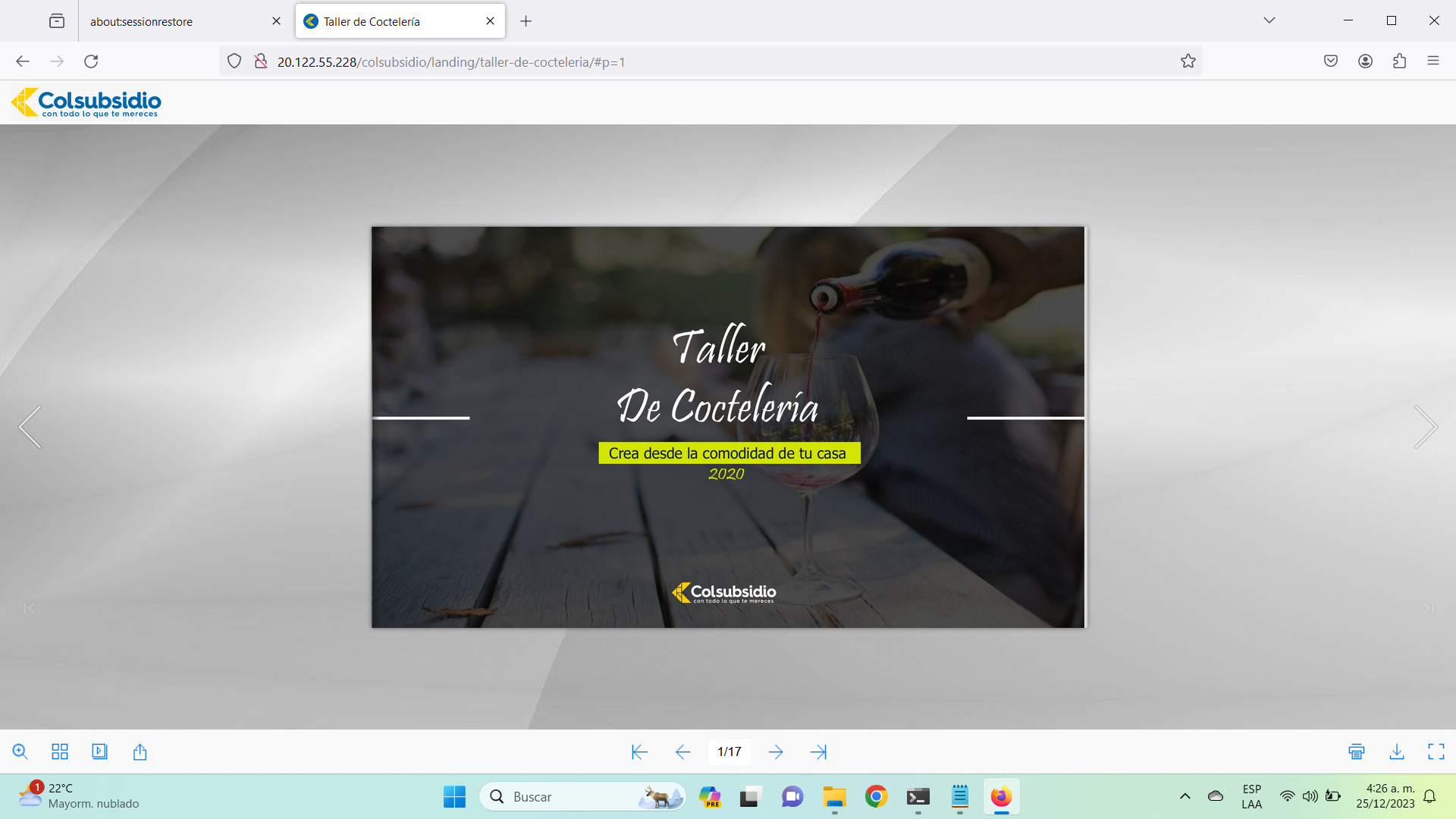Open the Firefox application menu
The height and width of the screenshot is (819, 1456).
tap(1433, 61)
